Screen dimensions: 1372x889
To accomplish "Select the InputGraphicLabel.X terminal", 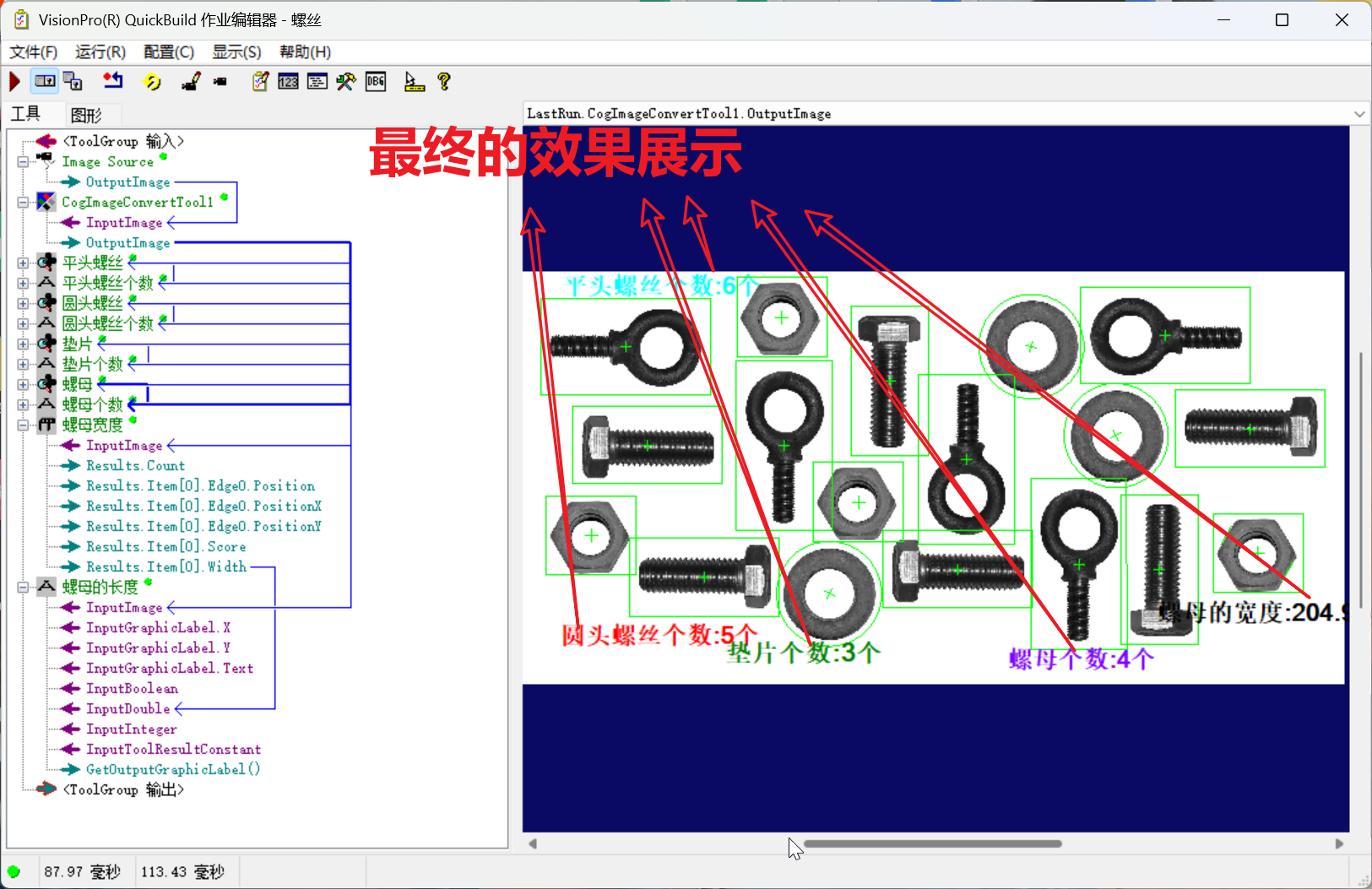I will tap(158, 628).
